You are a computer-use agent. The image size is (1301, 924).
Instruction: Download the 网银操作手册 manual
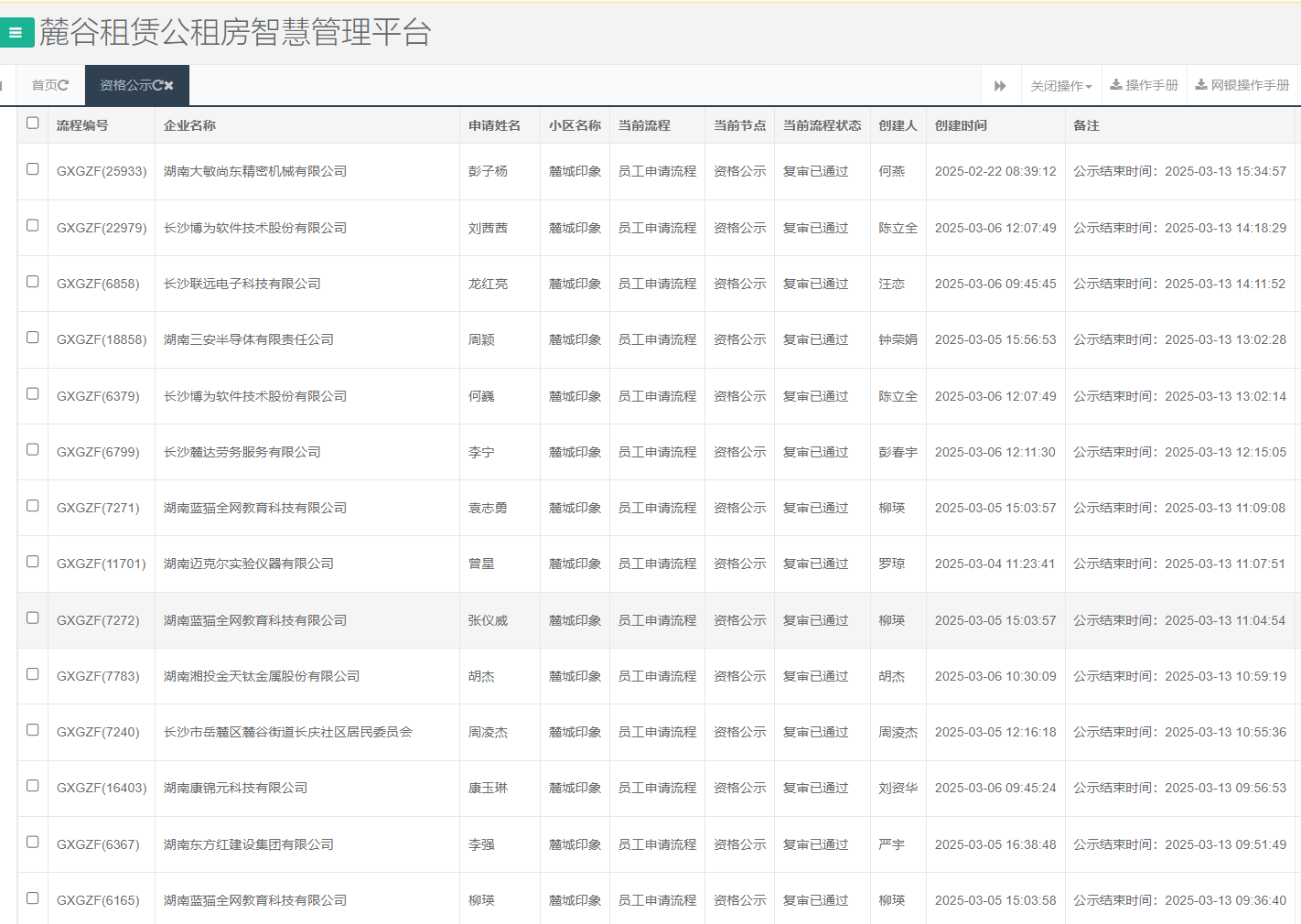click(1242, 85)
